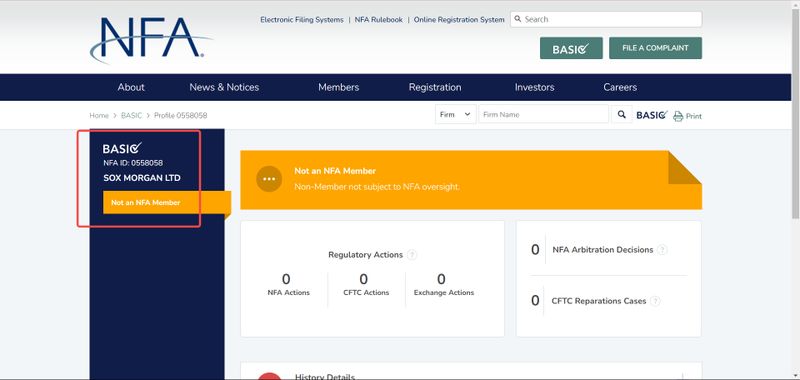The image size is (800, 380).
Task: Click the NFA logo
Action: [x=151, y=40]
